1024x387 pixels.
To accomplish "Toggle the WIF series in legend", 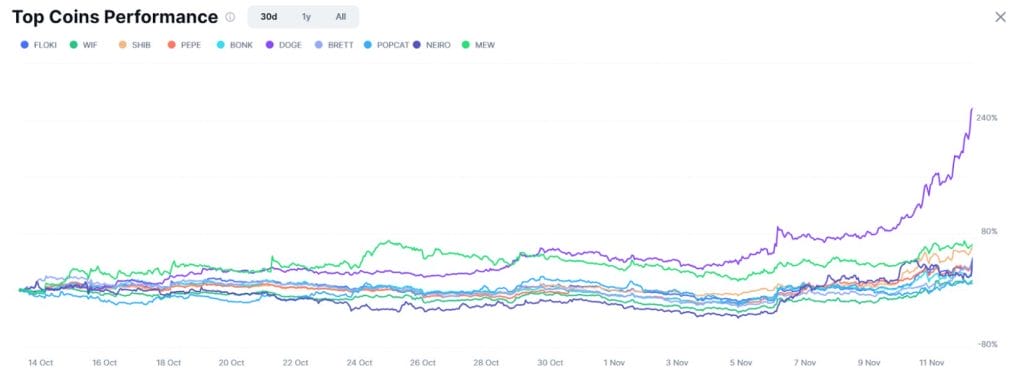I will pyautogui.click(x=83, y=45).
